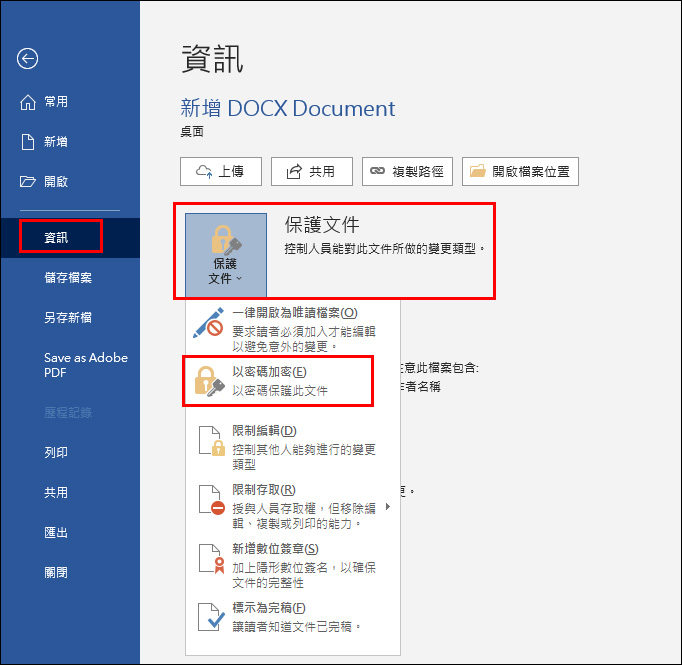Click the back arrow circle icon

pyautogui.click(x=27, y=59)
